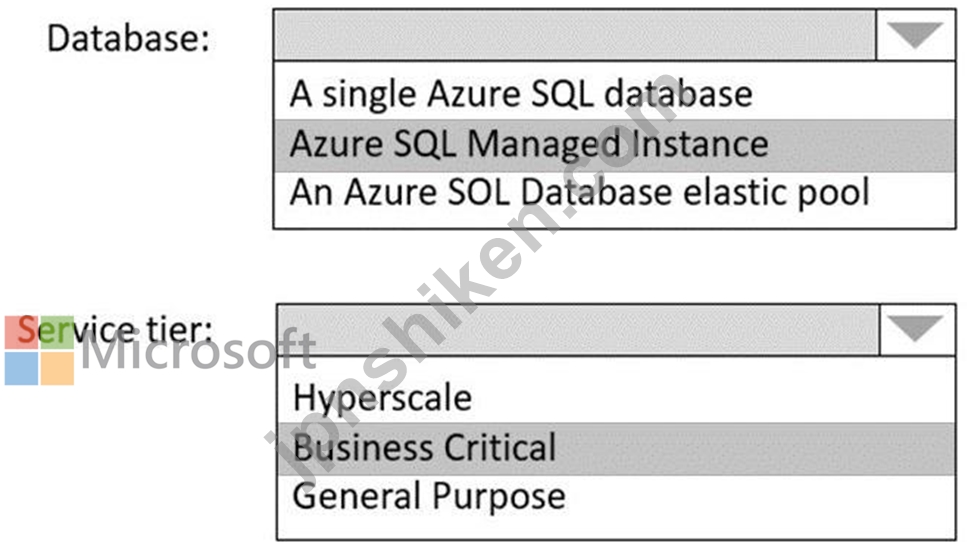
Task: Click the Microsoft four-square logo
Action: (x=39, y=350)
